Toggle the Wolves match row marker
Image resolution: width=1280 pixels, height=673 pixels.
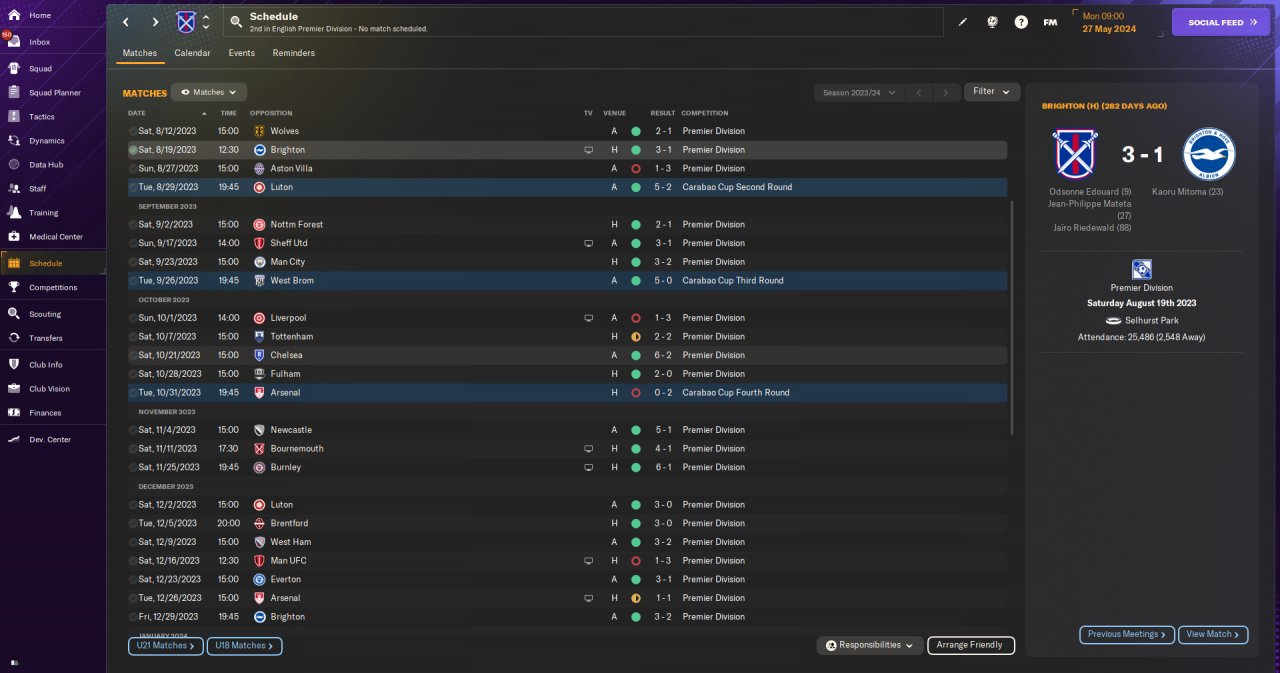(133, 131)
